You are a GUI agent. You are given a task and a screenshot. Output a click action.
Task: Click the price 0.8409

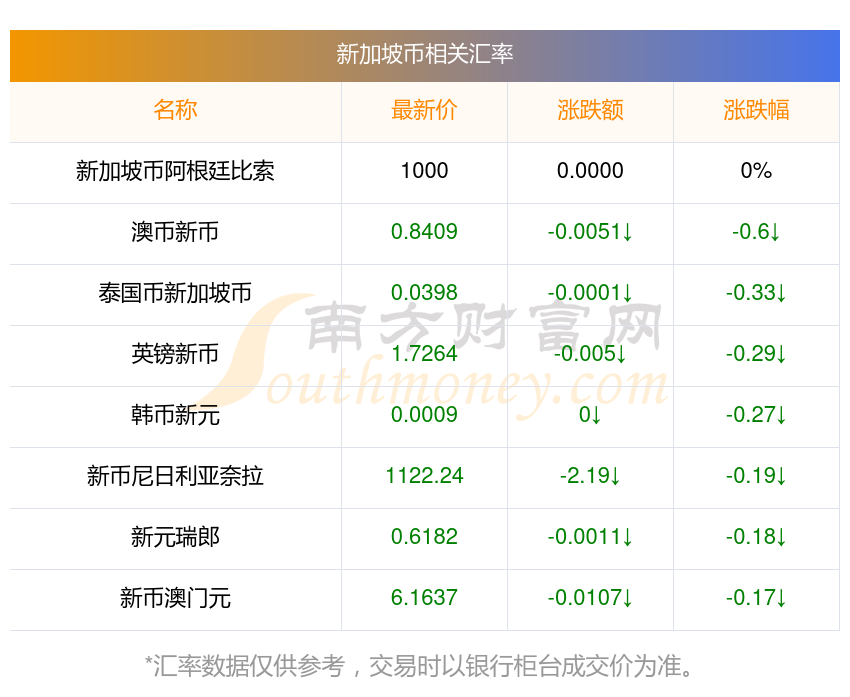[424, 232]
